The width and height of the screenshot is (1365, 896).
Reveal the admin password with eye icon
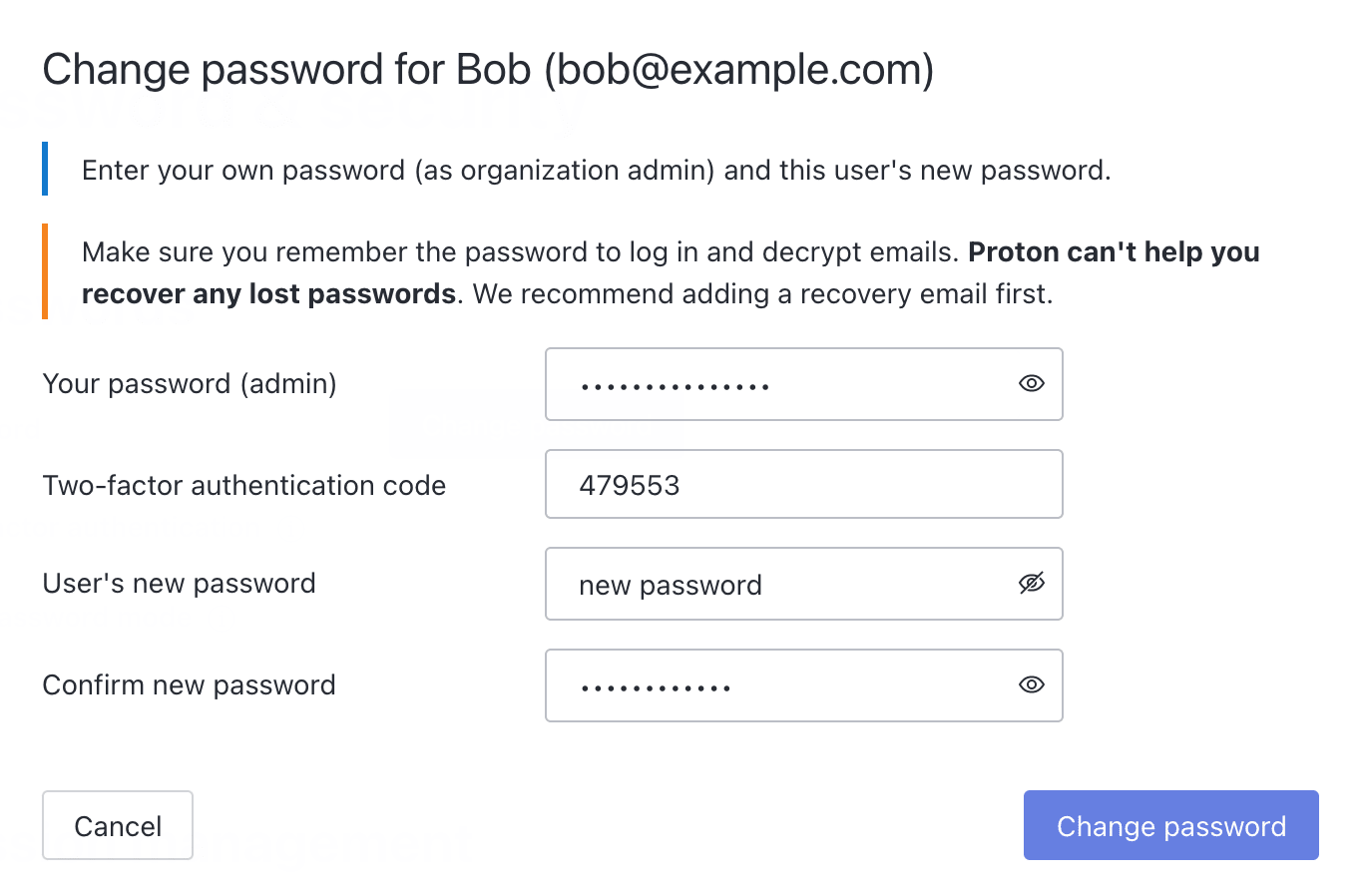pyautogui.click(x=1031, y=383)
